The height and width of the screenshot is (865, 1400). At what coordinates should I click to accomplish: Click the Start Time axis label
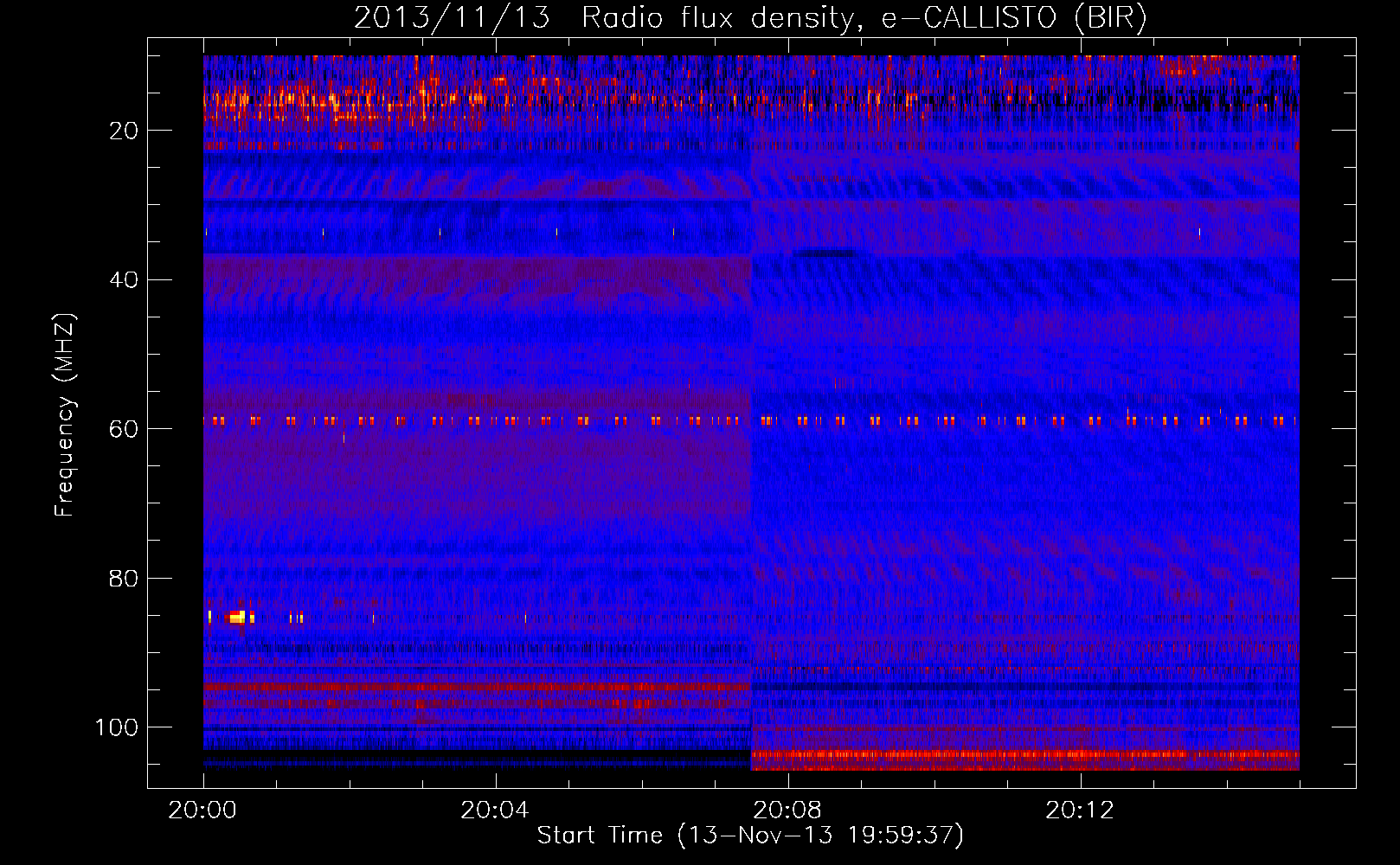pyautogui.click(x=750, y=835)
